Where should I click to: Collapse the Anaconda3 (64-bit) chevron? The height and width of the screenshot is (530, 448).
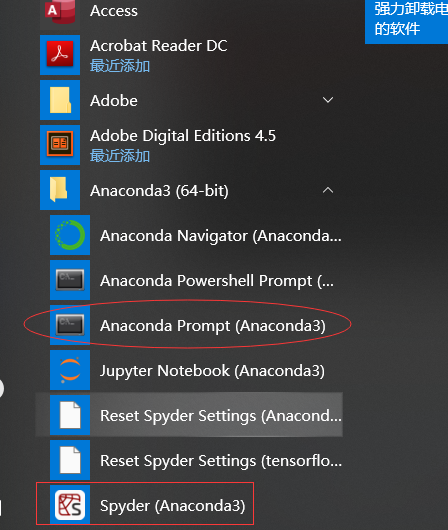click(328, 190)
